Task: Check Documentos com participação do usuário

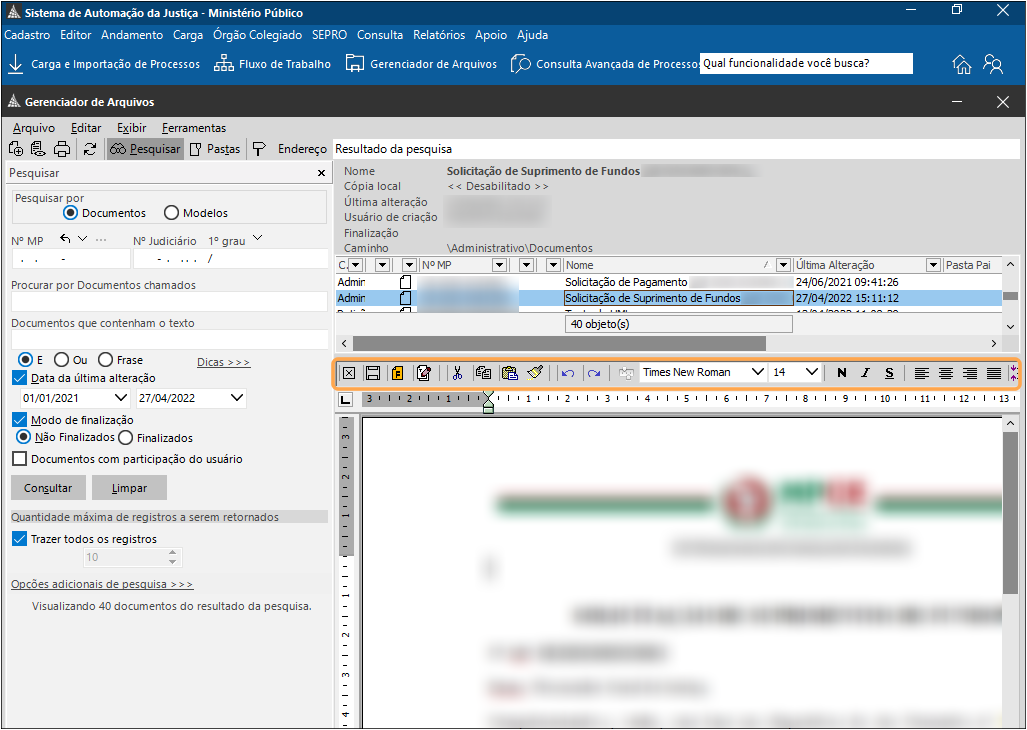Action: (x=20, y=459)
